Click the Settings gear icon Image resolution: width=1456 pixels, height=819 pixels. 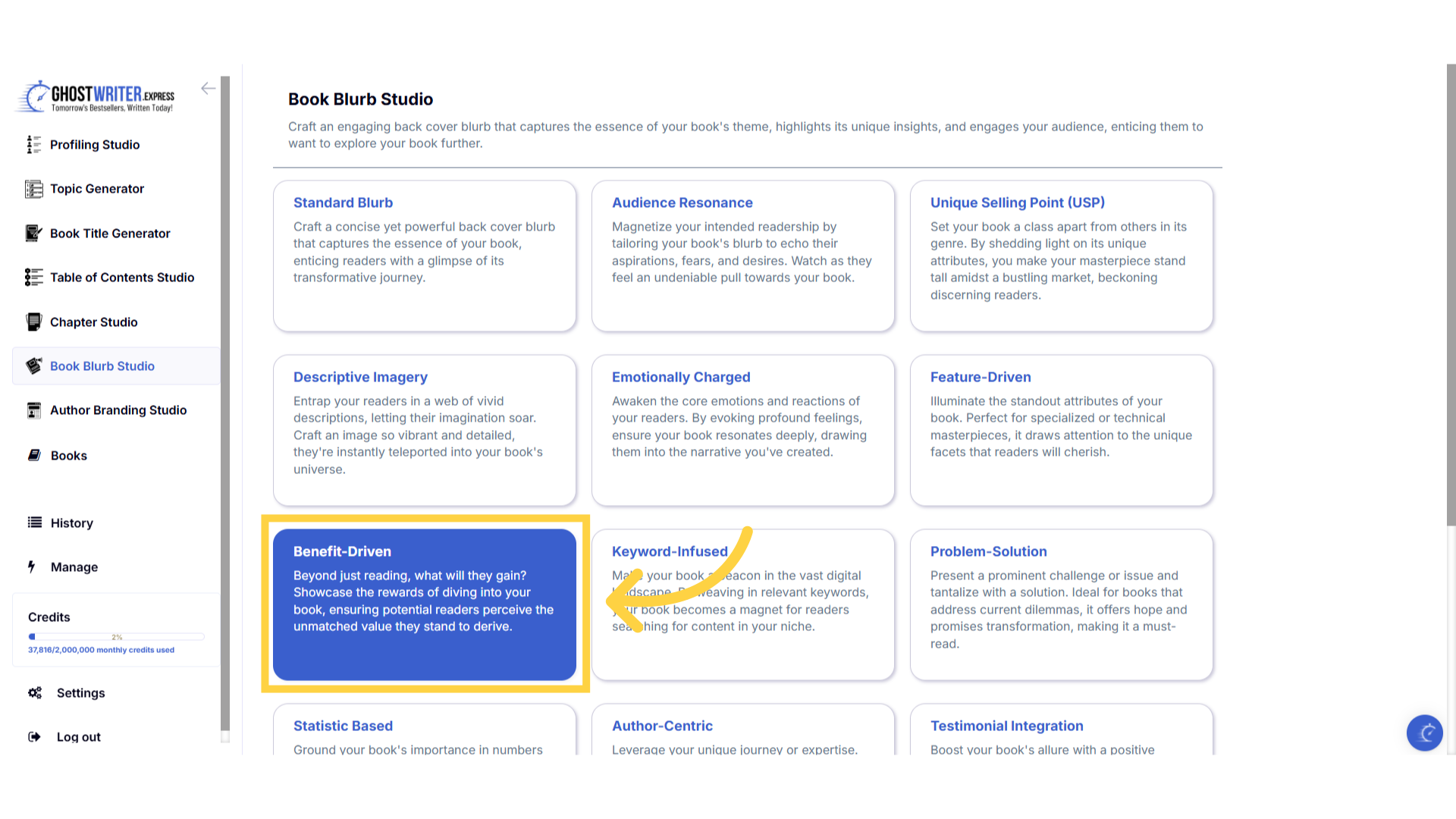(35, 693)
